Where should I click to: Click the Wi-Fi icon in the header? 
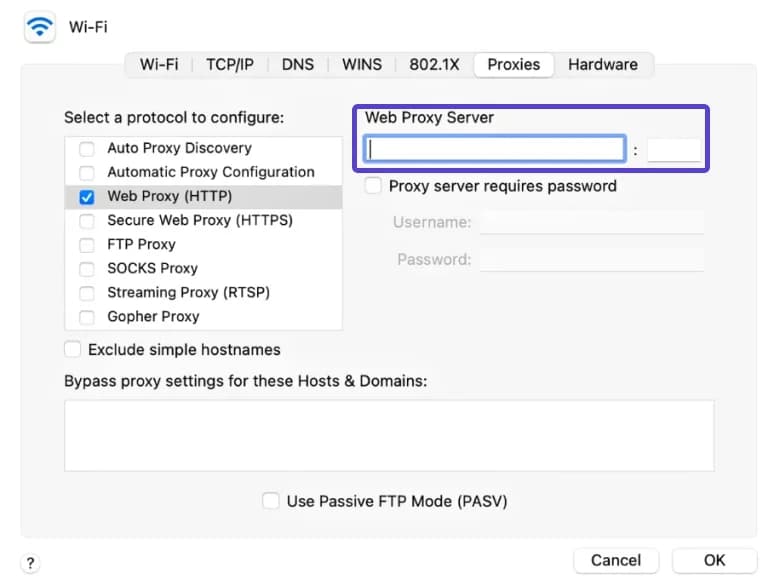tap(41, 27)
